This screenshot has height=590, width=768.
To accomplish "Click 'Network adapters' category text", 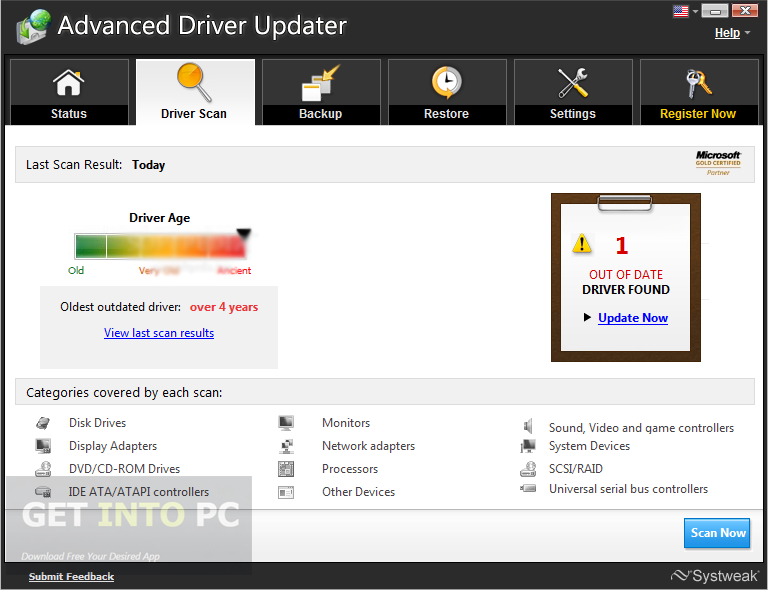I will coord(368,446).
